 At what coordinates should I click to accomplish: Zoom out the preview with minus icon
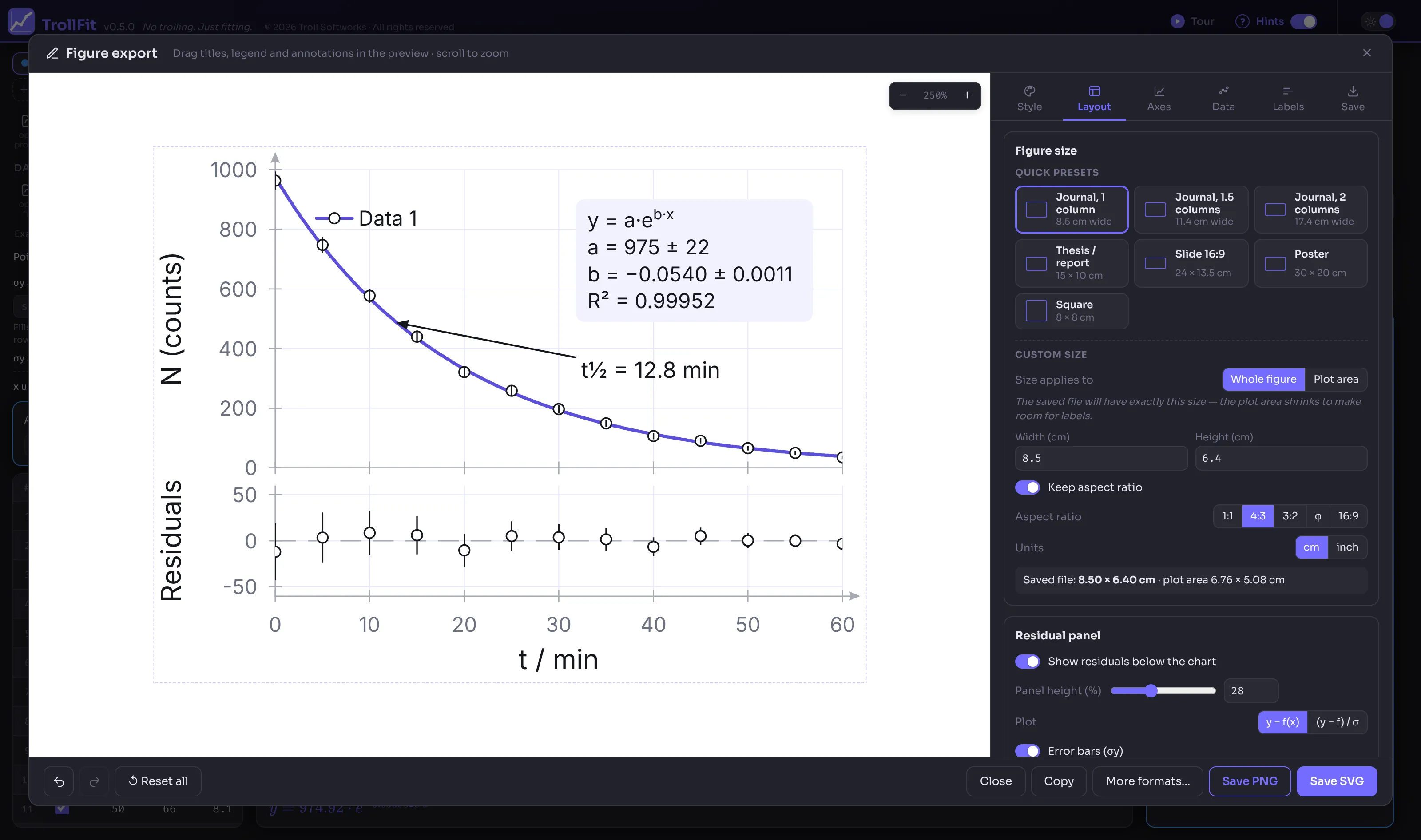coord(903,95)
